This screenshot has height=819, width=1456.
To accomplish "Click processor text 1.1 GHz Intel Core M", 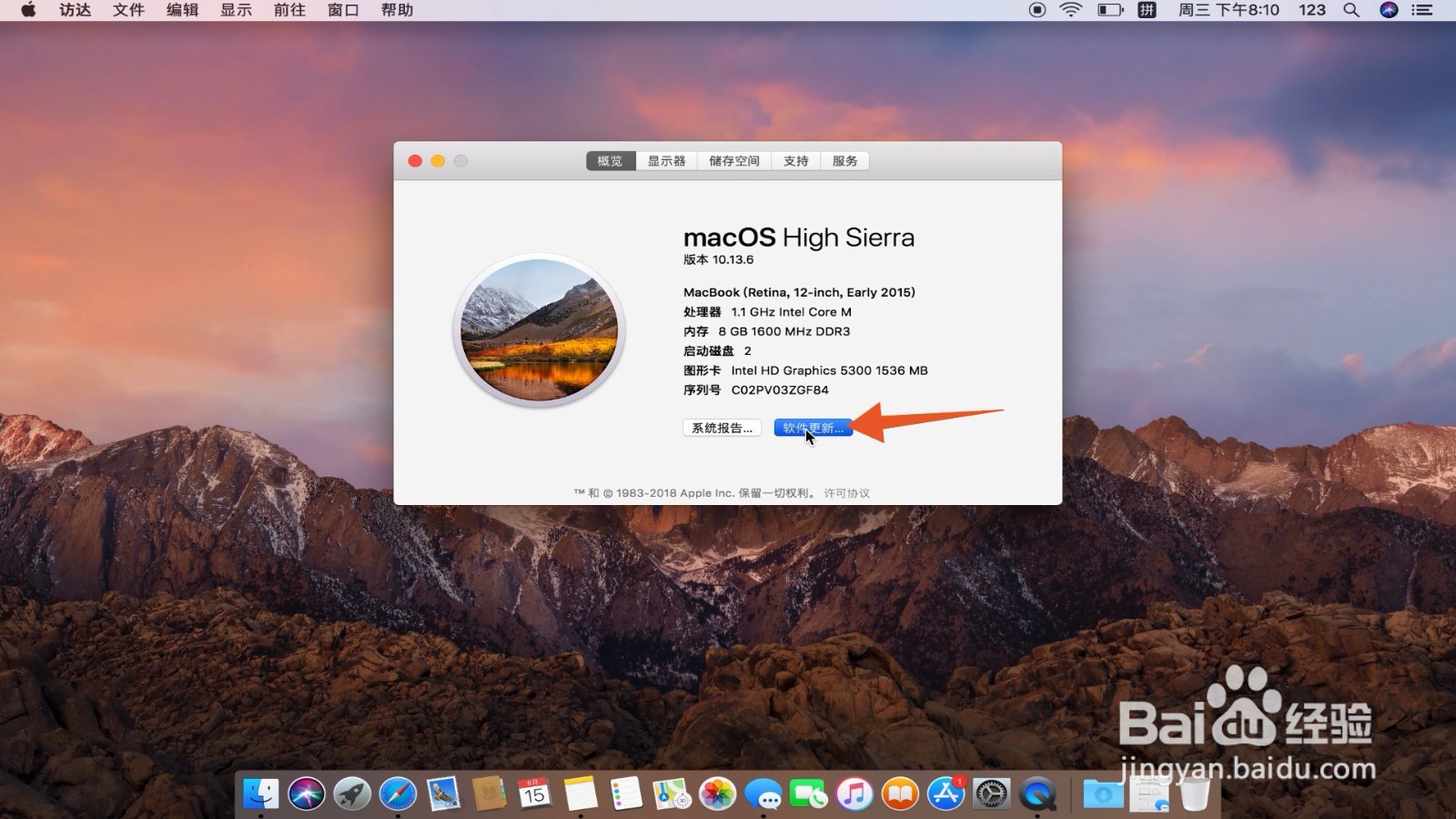I will click(792, 311).
